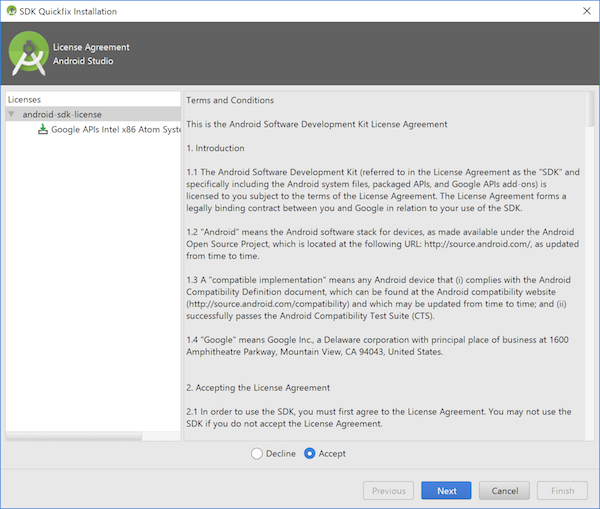This screenshot has width=600, height=509.
Task: Close the SDK Quickfix Installation dialog
Action: coord(587,11)
